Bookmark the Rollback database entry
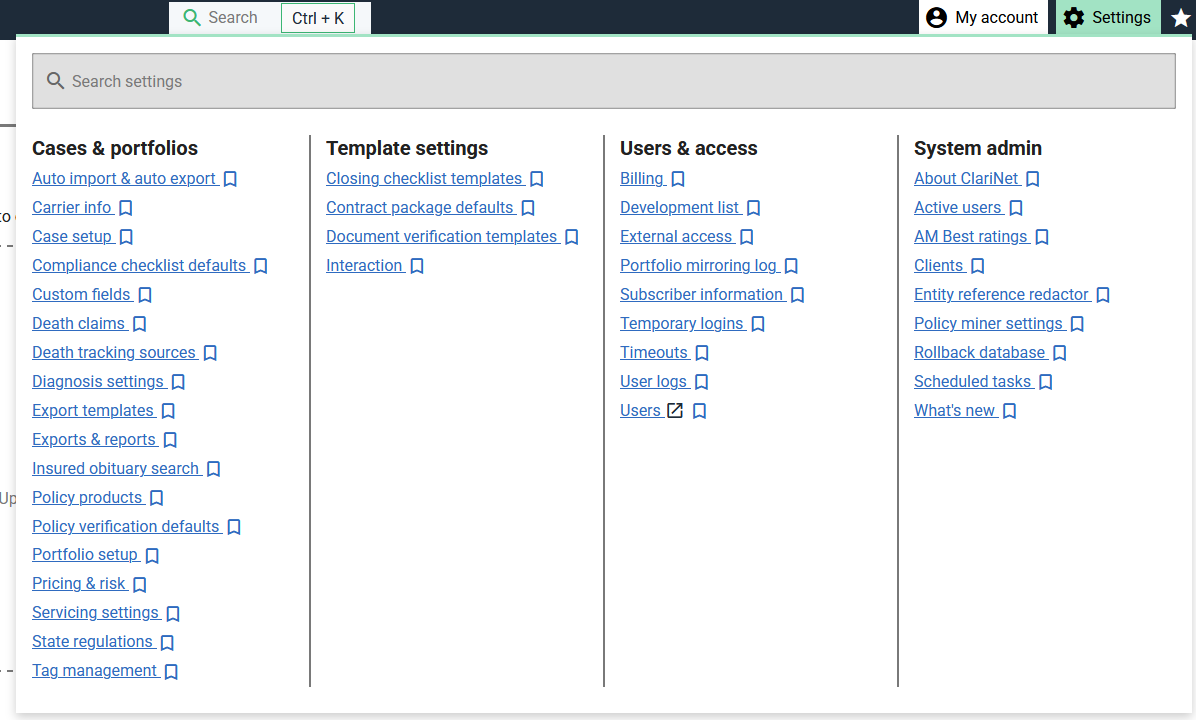The width and height of the screenshot is (1196, 720). (x=1059, y=353)
